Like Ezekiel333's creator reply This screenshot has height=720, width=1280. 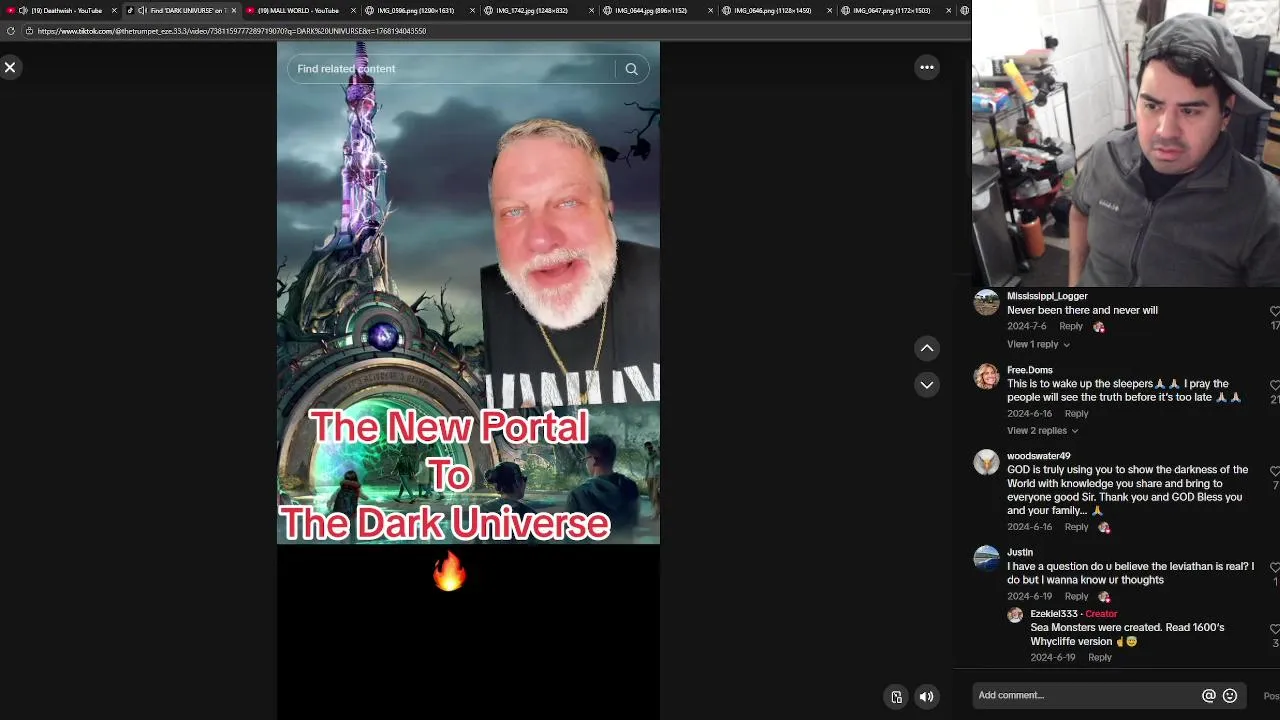point(1275,629)
